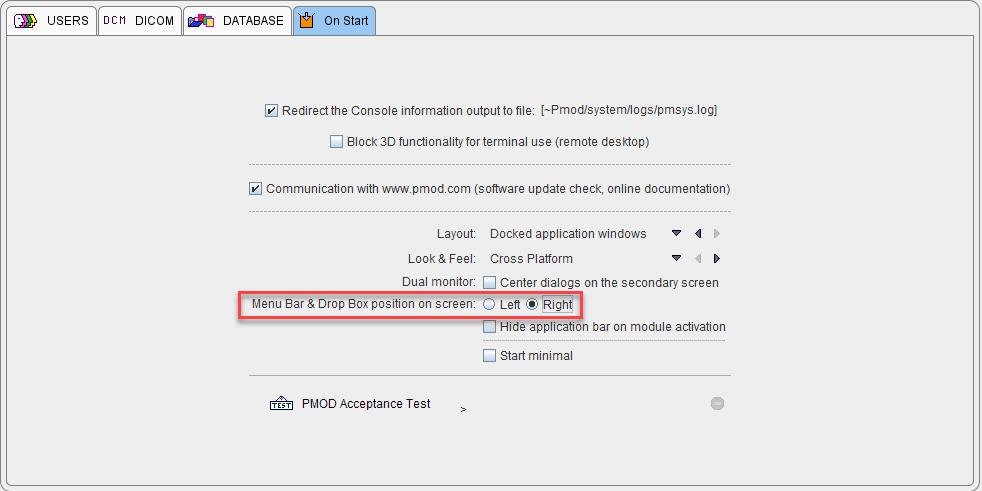This screenshot has width=982, height=491.
Task: Check the Start minimal option
Action: (x=489, y=356)
